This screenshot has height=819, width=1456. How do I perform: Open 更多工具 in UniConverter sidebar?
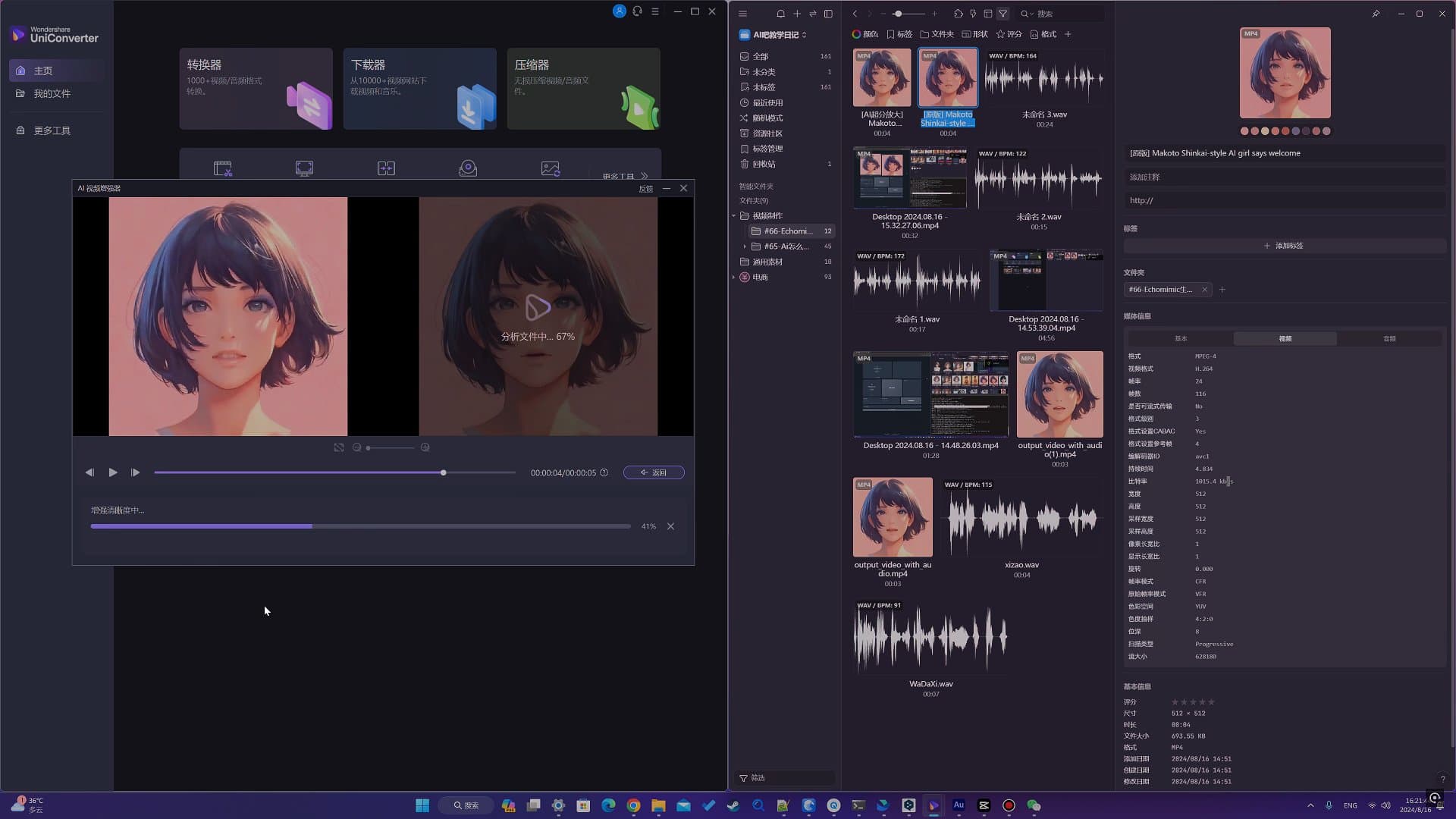[x=57, y=130]
